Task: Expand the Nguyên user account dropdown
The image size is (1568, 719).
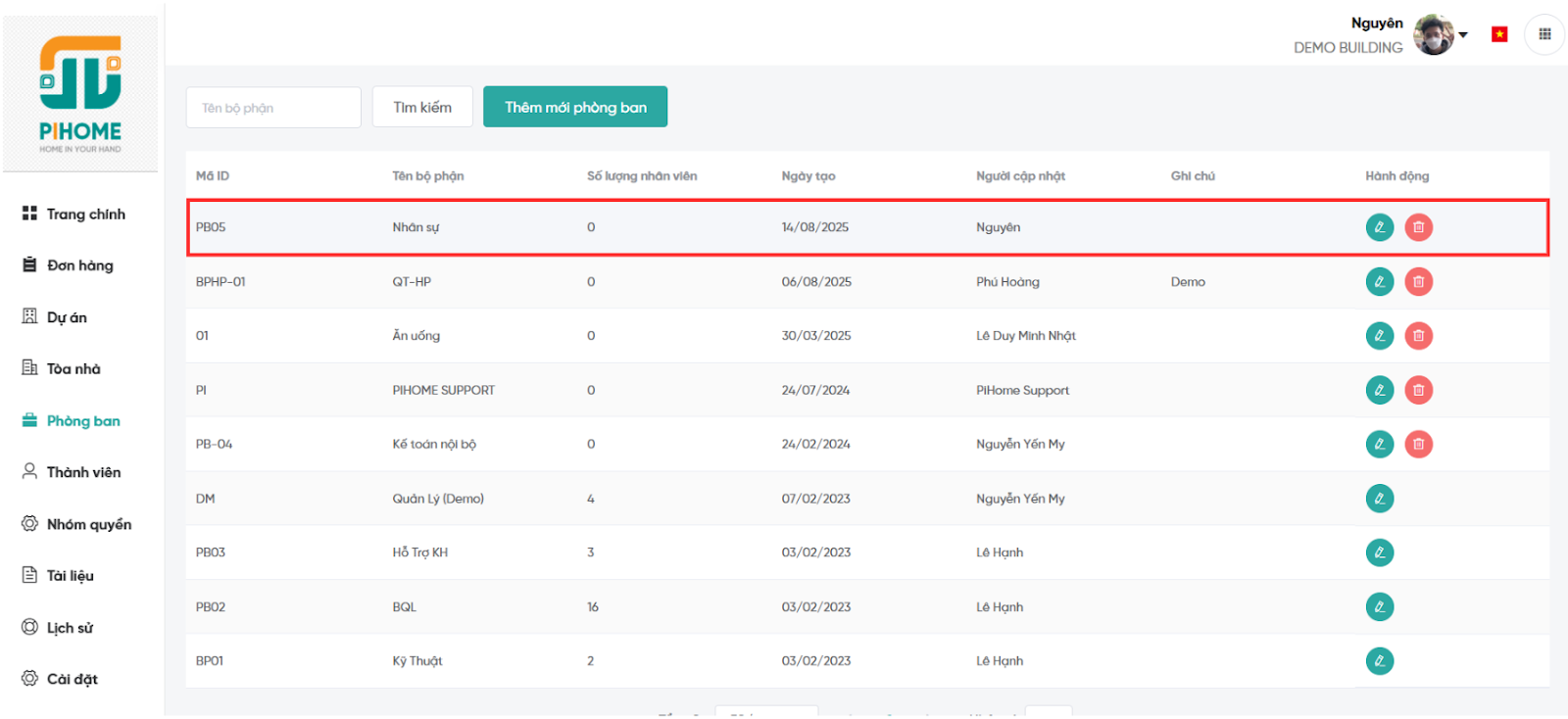Action: pyautogui.click(x=1463, y=34)
